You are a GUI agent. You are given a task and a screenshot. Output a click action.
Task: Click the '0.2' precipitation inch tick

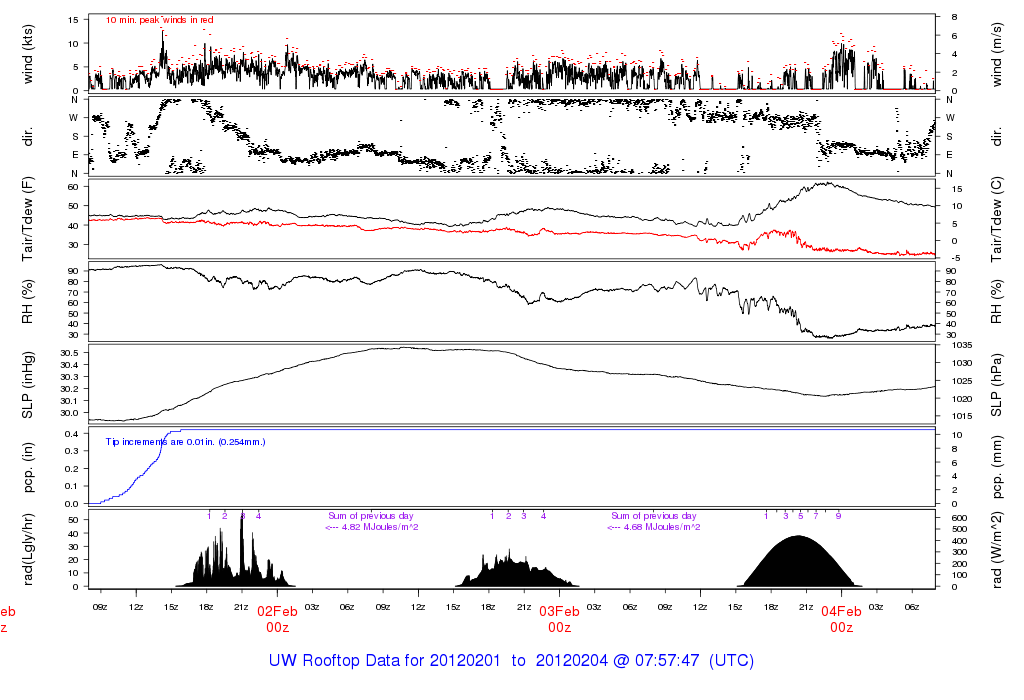(x=72, y=469)
